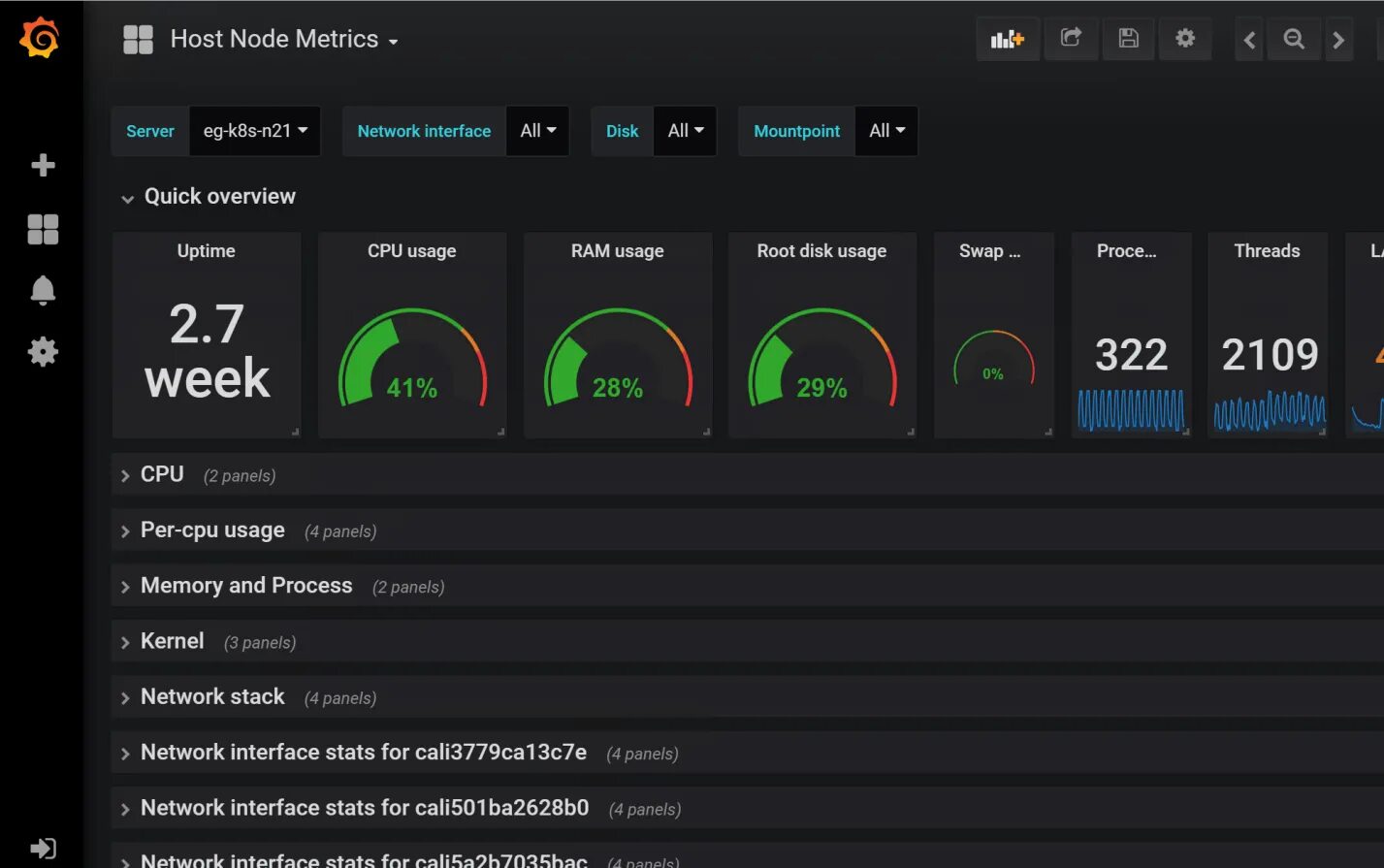Open the Host Node Metrics dashboard picker
The width and height of the screenshot is (1384, 868).
coord(284,40)
